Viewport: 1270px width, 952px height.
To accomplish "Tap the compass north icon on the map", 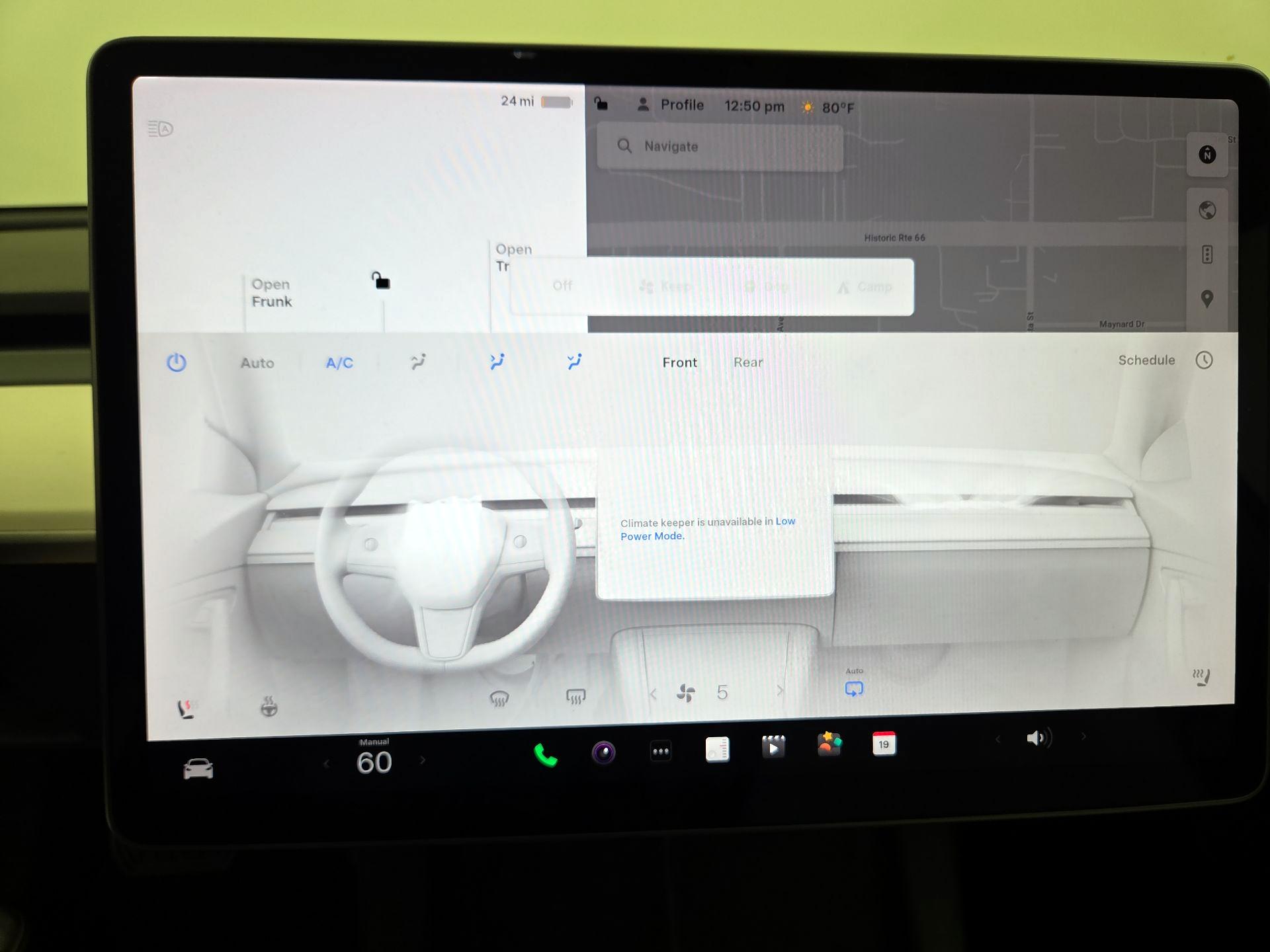I will click(x=1207, y=154).
